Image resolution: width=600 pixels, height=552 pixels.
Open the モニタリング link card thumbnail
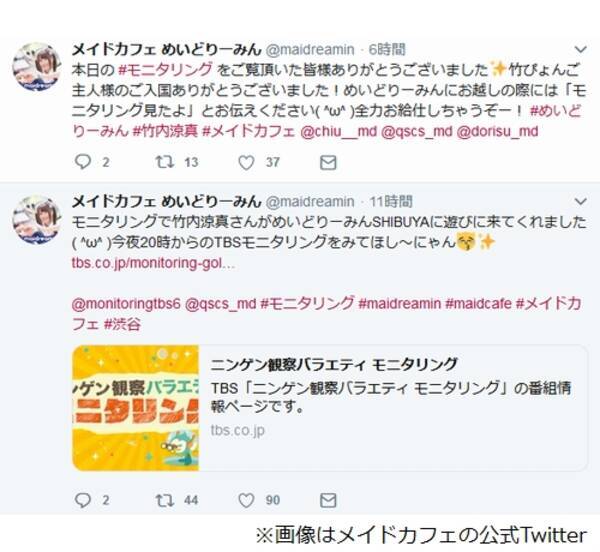point(135,408)
